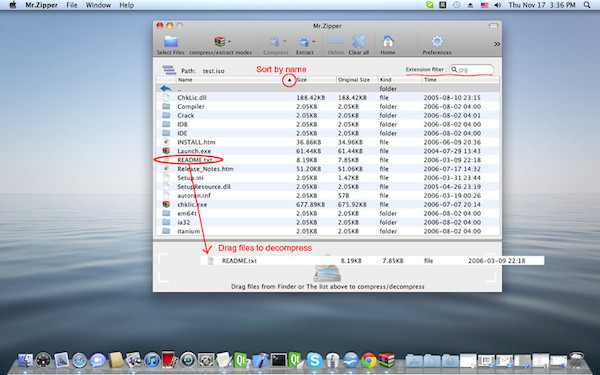Click the Crack folder icon
Image resolution: width=600 pixels, height=375 pixels.
(x=166, y=115)
